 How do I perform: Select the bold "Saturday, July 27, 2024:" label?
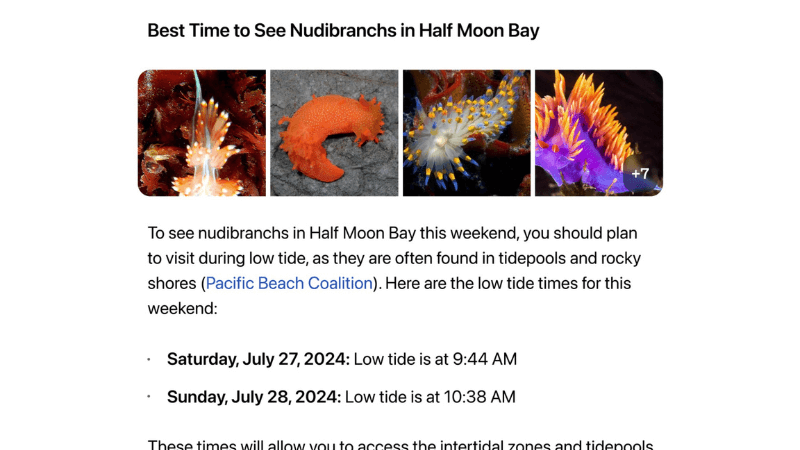coord(258,359)
